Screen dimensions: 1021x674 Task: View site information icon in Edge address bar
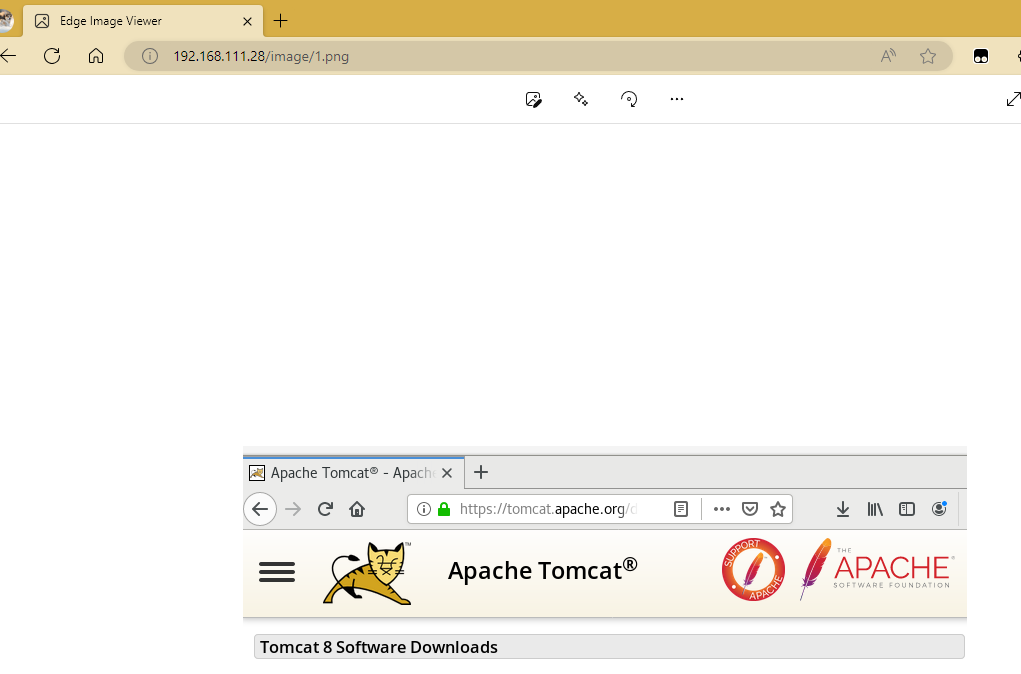150,56
